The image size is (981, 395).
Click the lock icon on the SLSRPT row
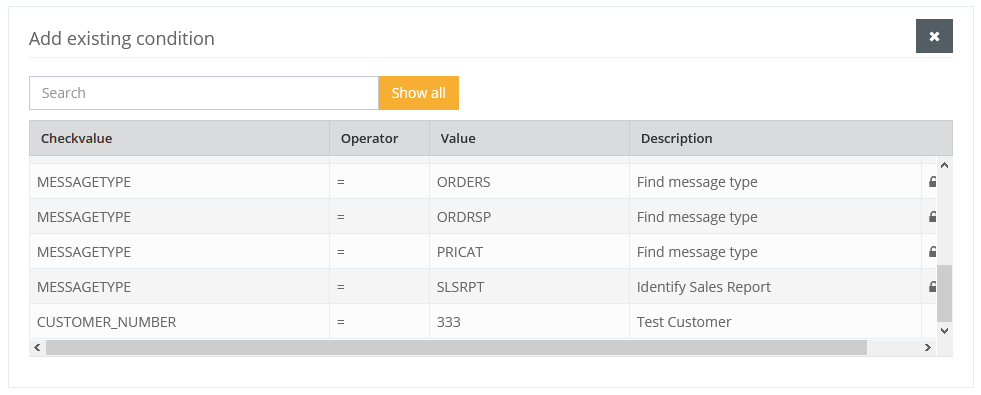[932, 287]
